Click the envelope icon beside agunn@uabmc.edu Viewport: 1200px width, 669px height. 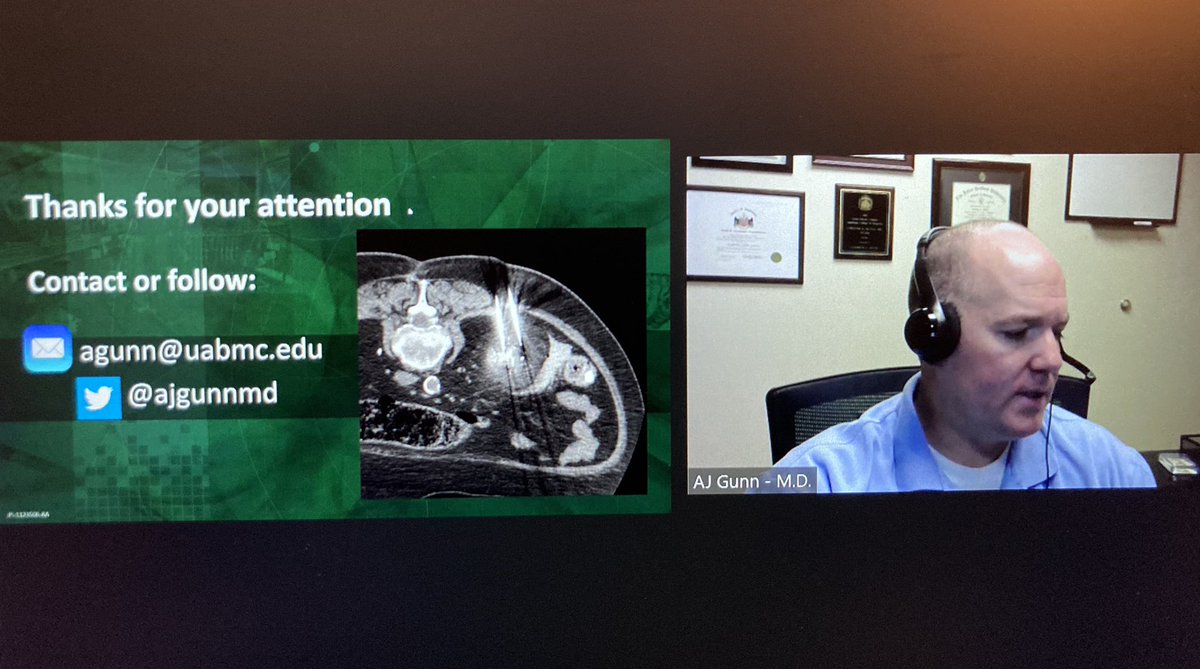pyautogui.click(x=47, y=352)
